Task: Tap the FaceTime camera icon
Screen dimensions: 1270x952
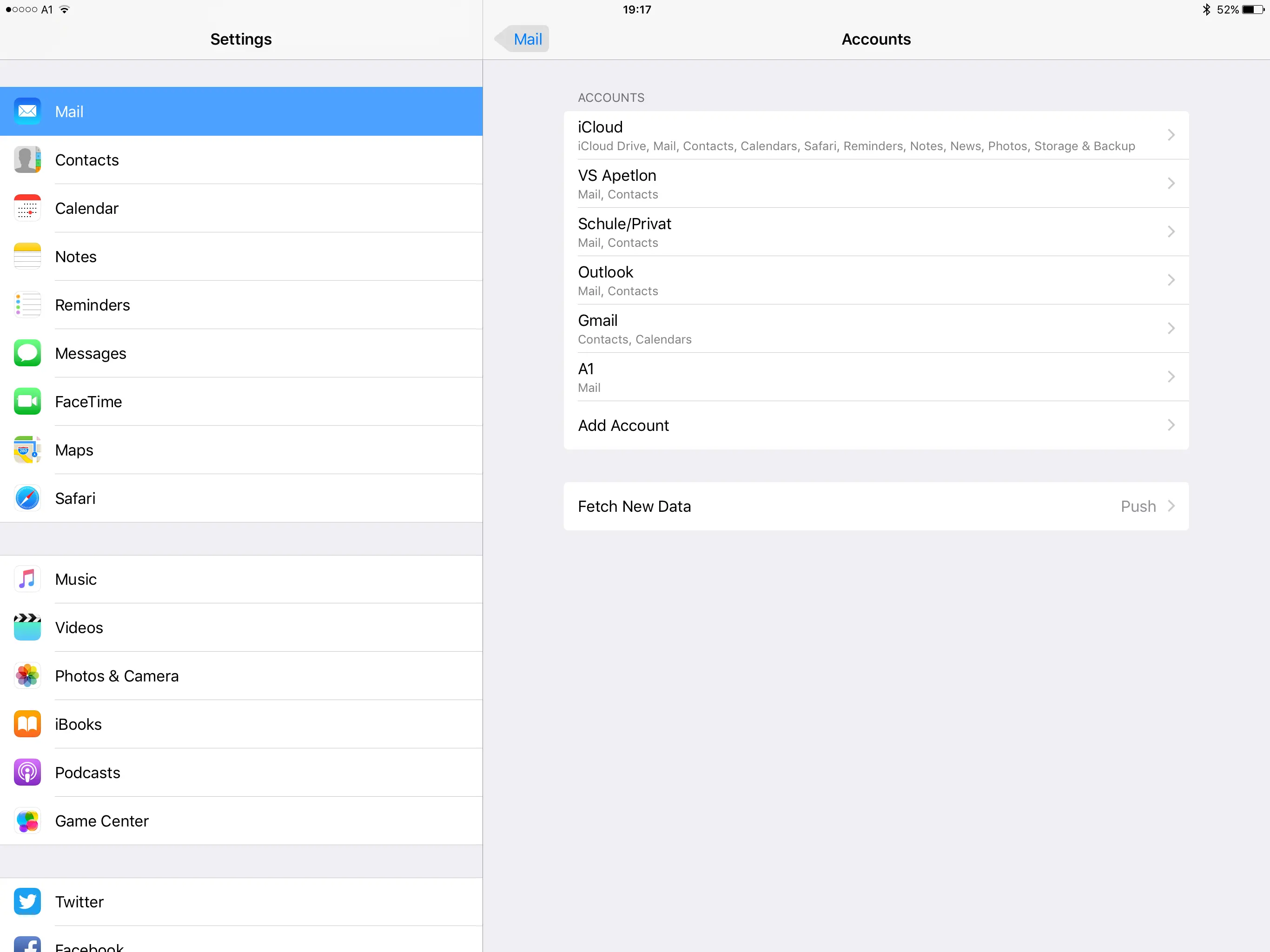Action: 27,401
